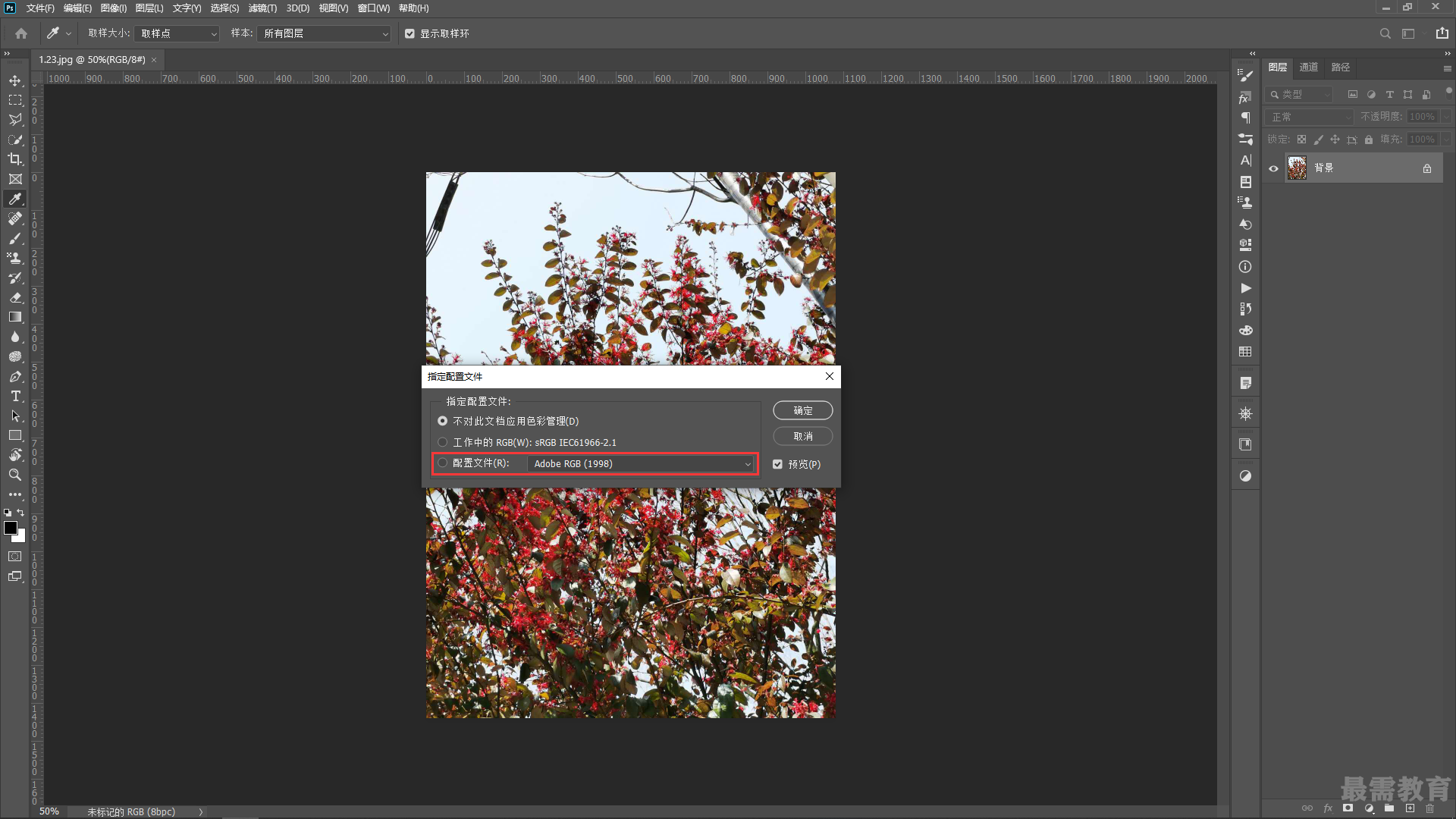Image resolution: width=1456 pixels, height=819 pixels.
Task: Close the 1.23.jpg document tab
Action: coord(154,60)
